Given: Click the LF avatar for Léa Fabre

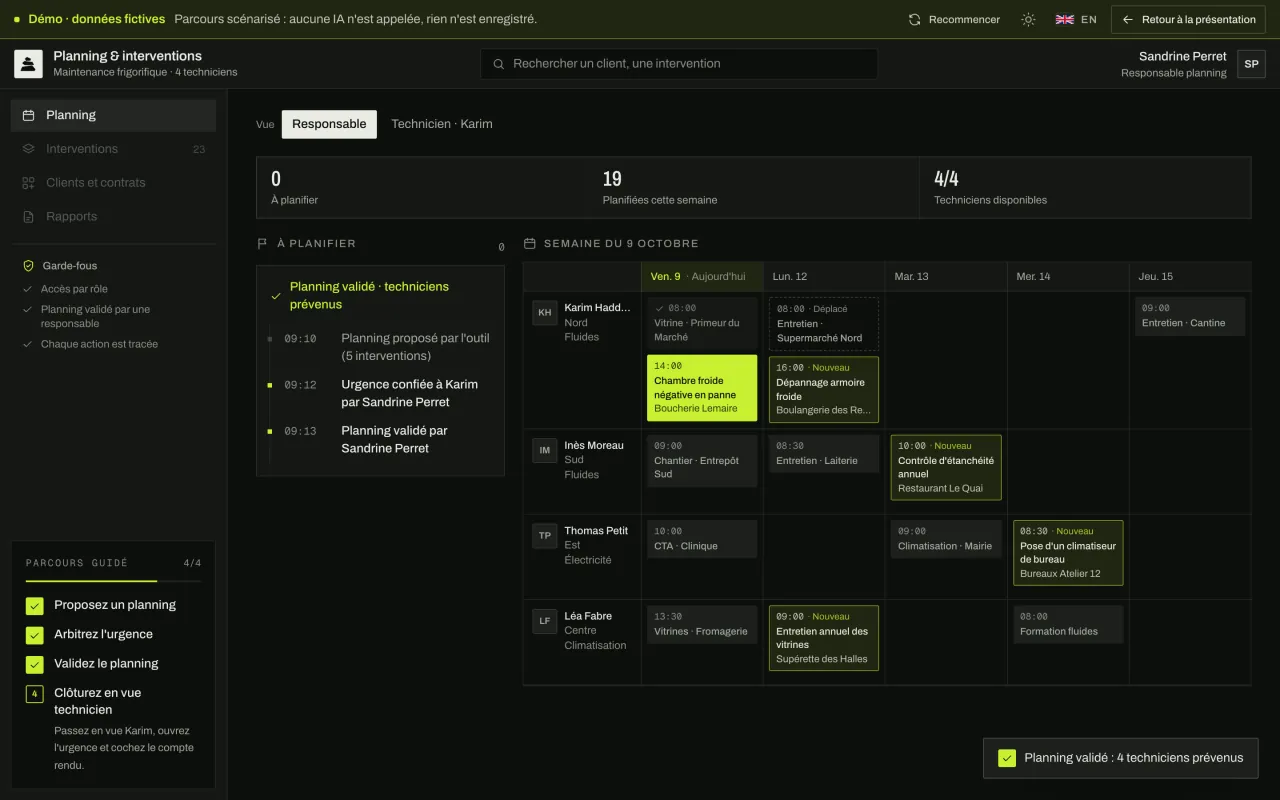Looking at the screenshot, I should 545,620.
